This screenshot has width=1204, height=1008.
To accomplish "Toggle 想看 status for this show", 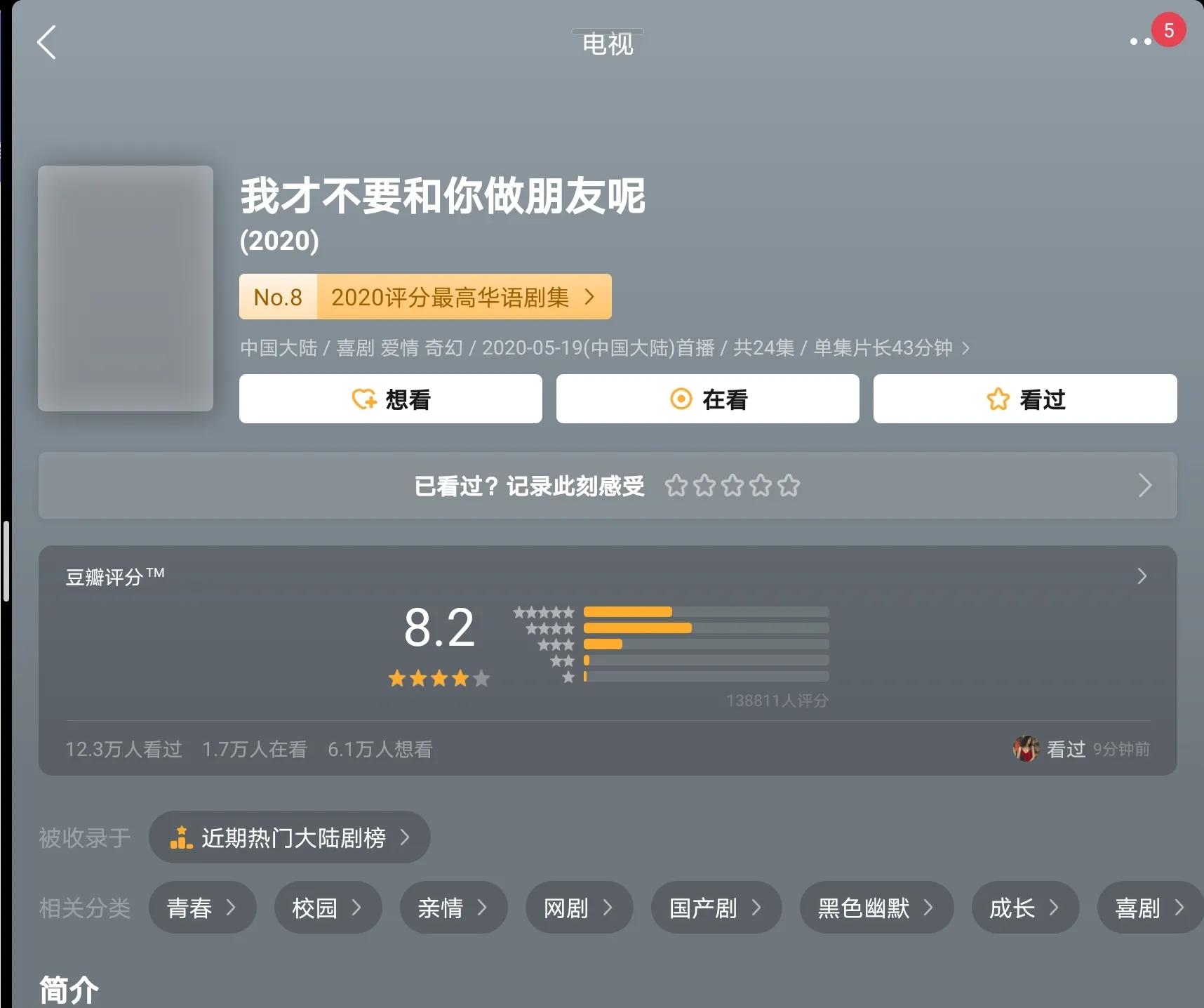I will pos(390,399).
